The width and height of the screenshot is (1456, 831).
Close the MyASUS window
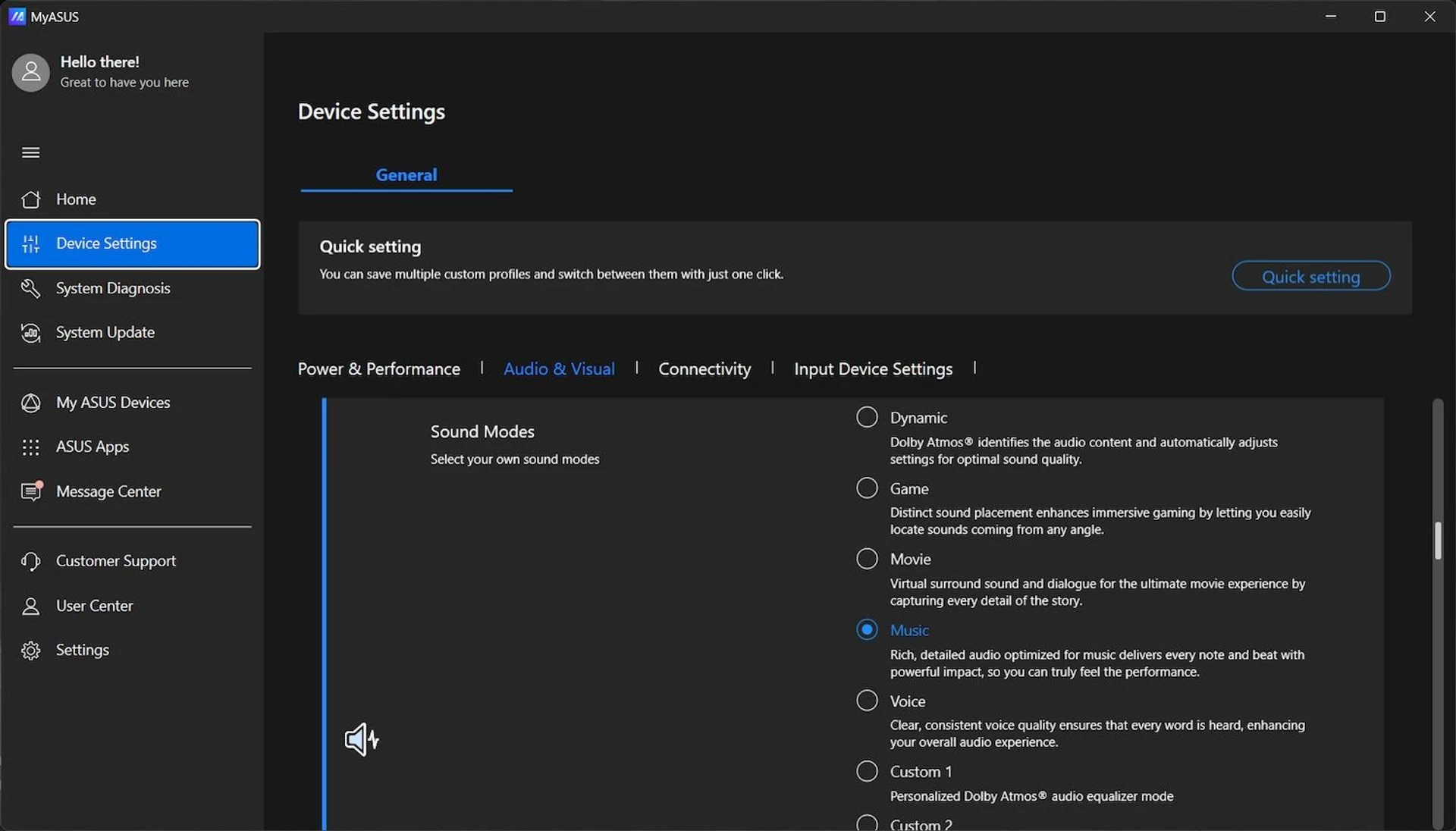1429,16
